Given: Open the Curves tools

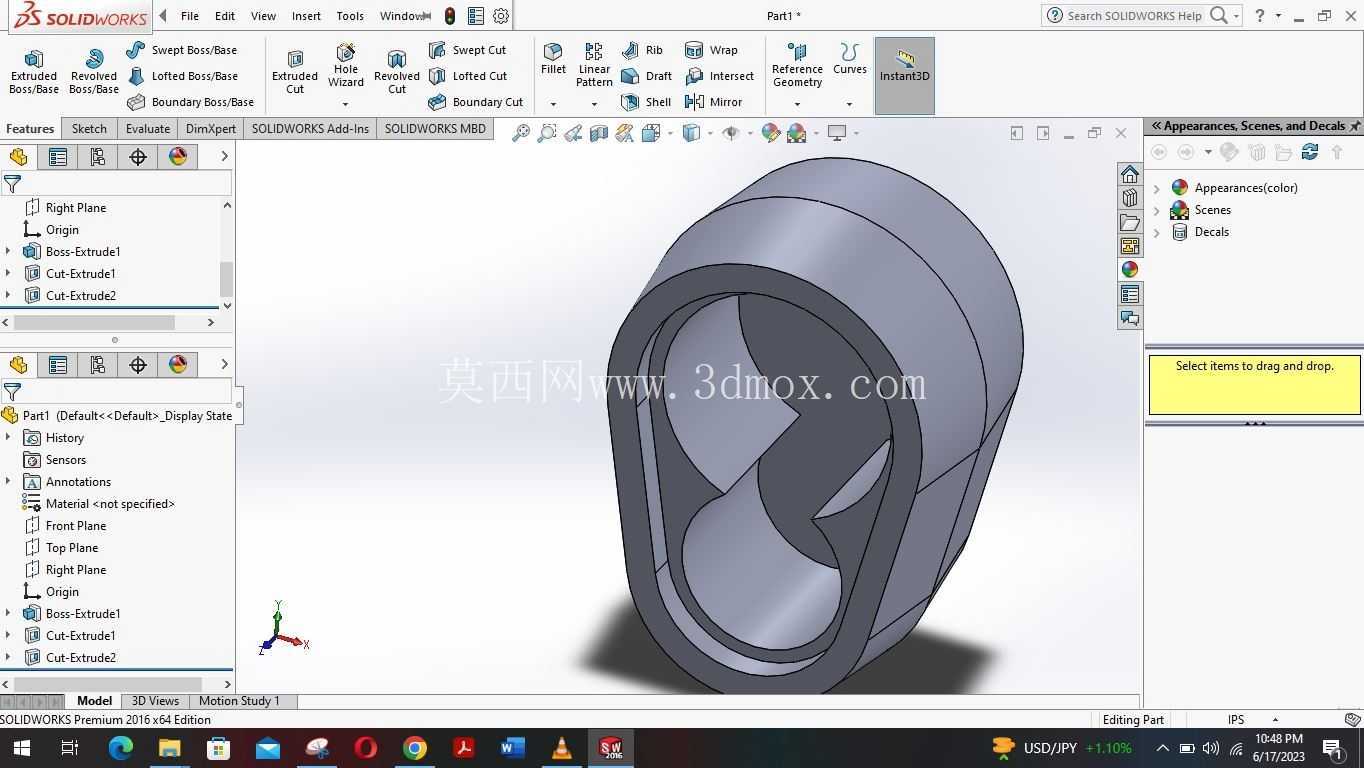Looking at the screenshot, I should coord(850,60).
